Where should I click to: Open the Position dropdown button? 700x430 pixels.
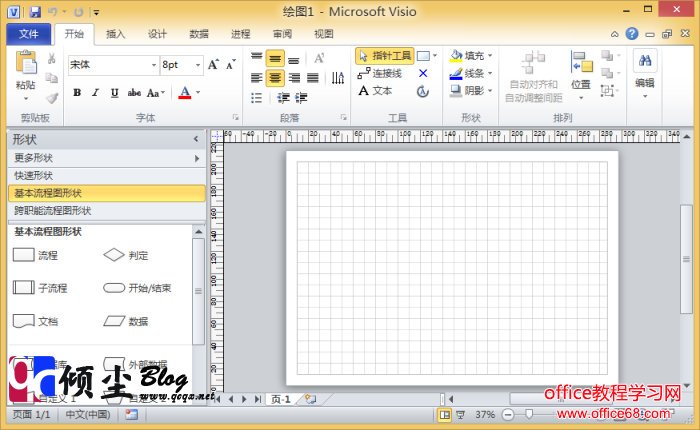(x=581, y=76)
